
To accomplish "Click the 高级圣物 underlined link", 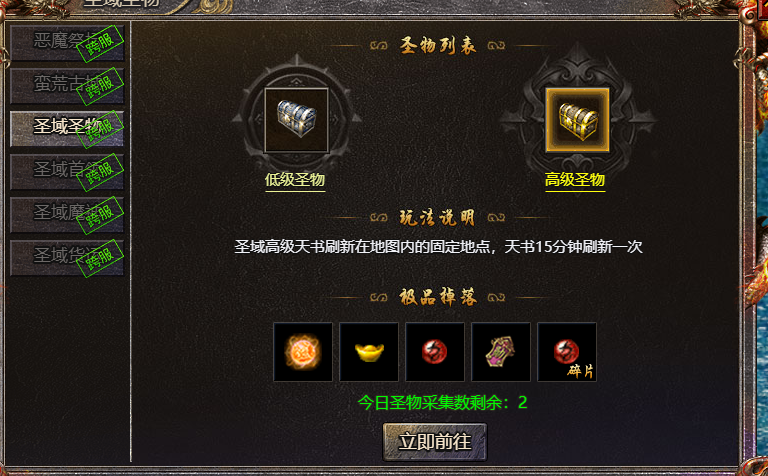I will point(575,180).
